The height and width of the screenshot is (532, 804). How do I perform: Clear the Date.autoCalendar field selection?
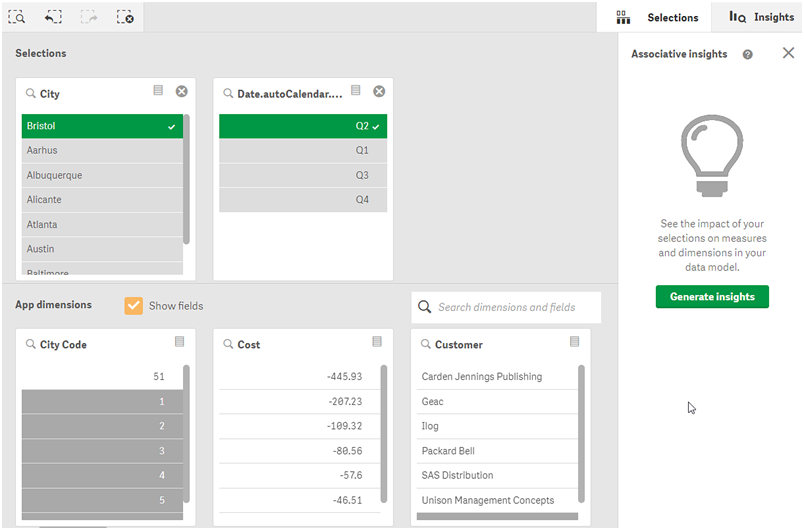[x=379, y=92]
